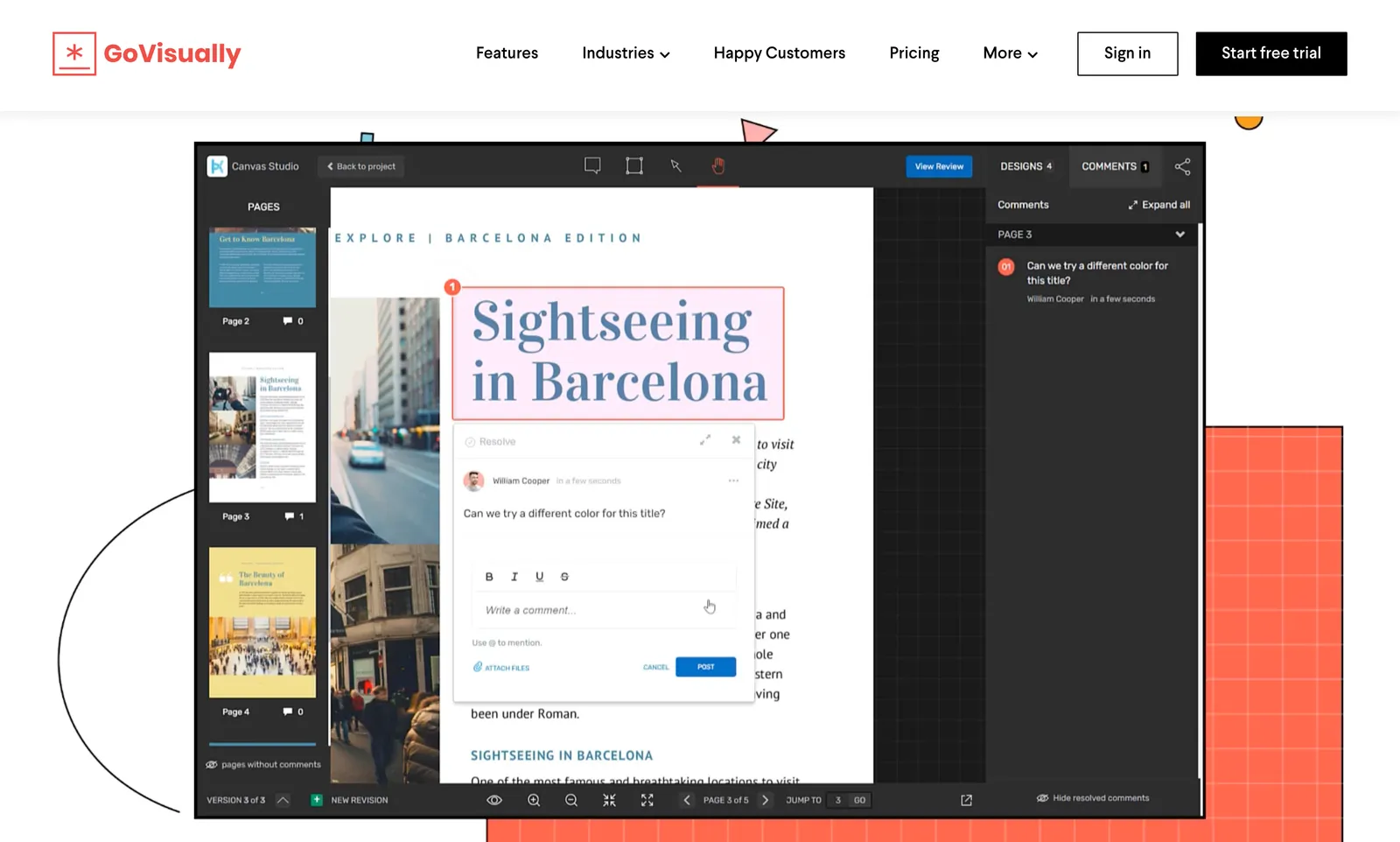Select the rectangle selection tool
The height and width of the screenshot is (842, 1400).
pos(633,165)
